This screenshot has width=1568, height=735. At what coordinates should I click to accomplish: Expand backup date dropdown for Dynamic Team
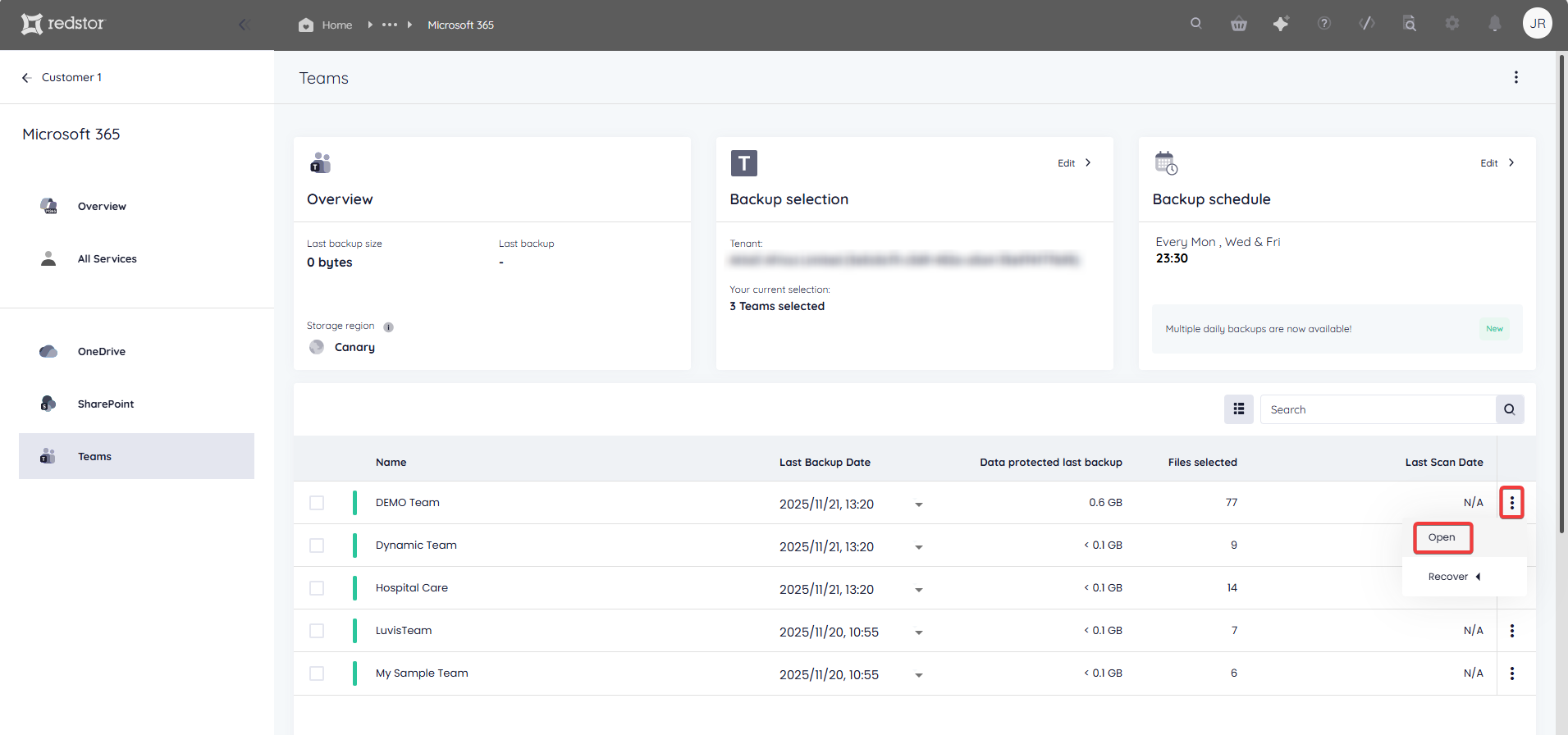click(919, 547)
